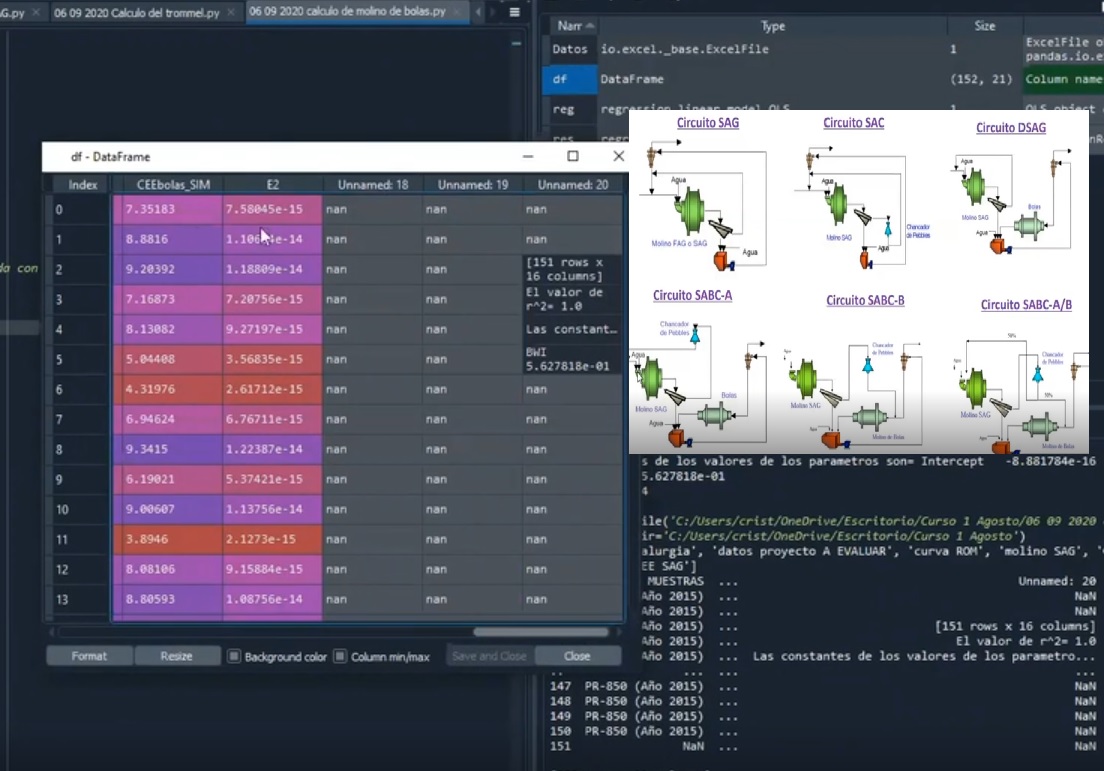Open the Circuito SABC-A link
This screenshot has height=771, width=1104.
(692, 296)
